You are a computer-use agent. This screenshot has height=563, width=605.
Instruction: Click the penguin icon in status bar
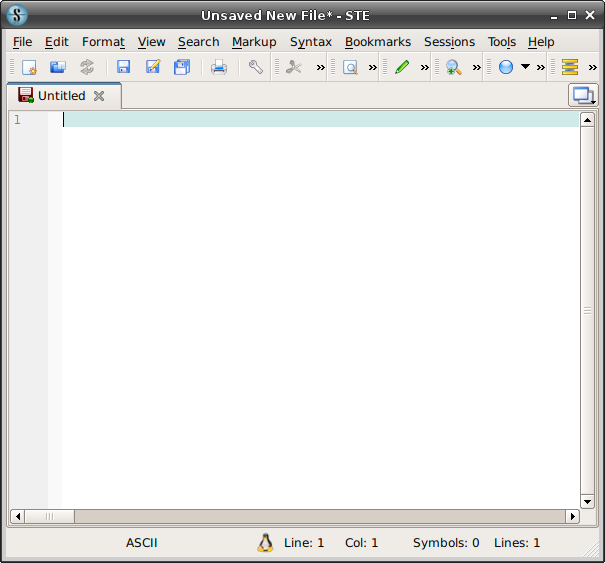(x=265, y=543)
